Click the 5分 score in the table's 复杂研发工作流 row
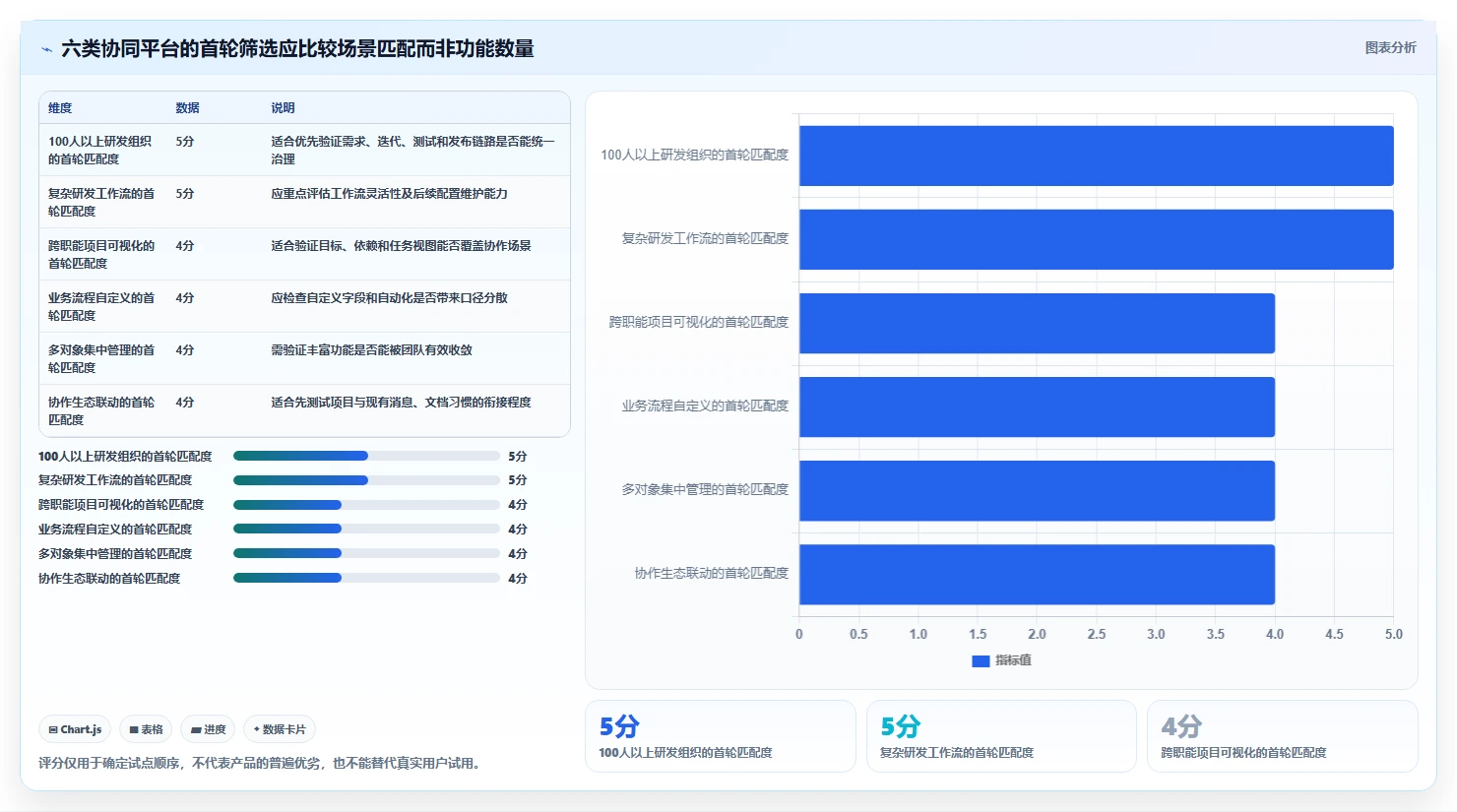This screenshot has height=812, width=1457. [x=185, y=194]
